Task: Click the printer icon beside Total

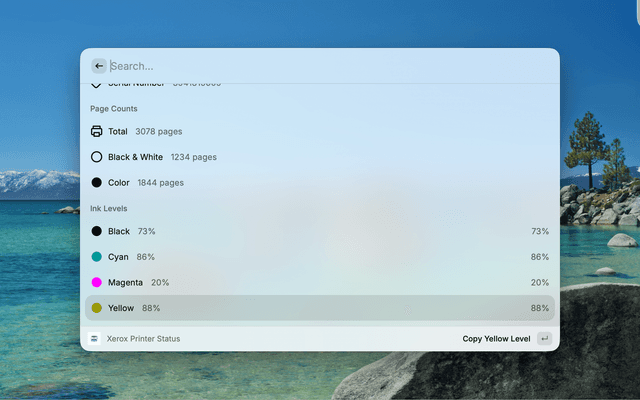Action: [x=97, y=131]
